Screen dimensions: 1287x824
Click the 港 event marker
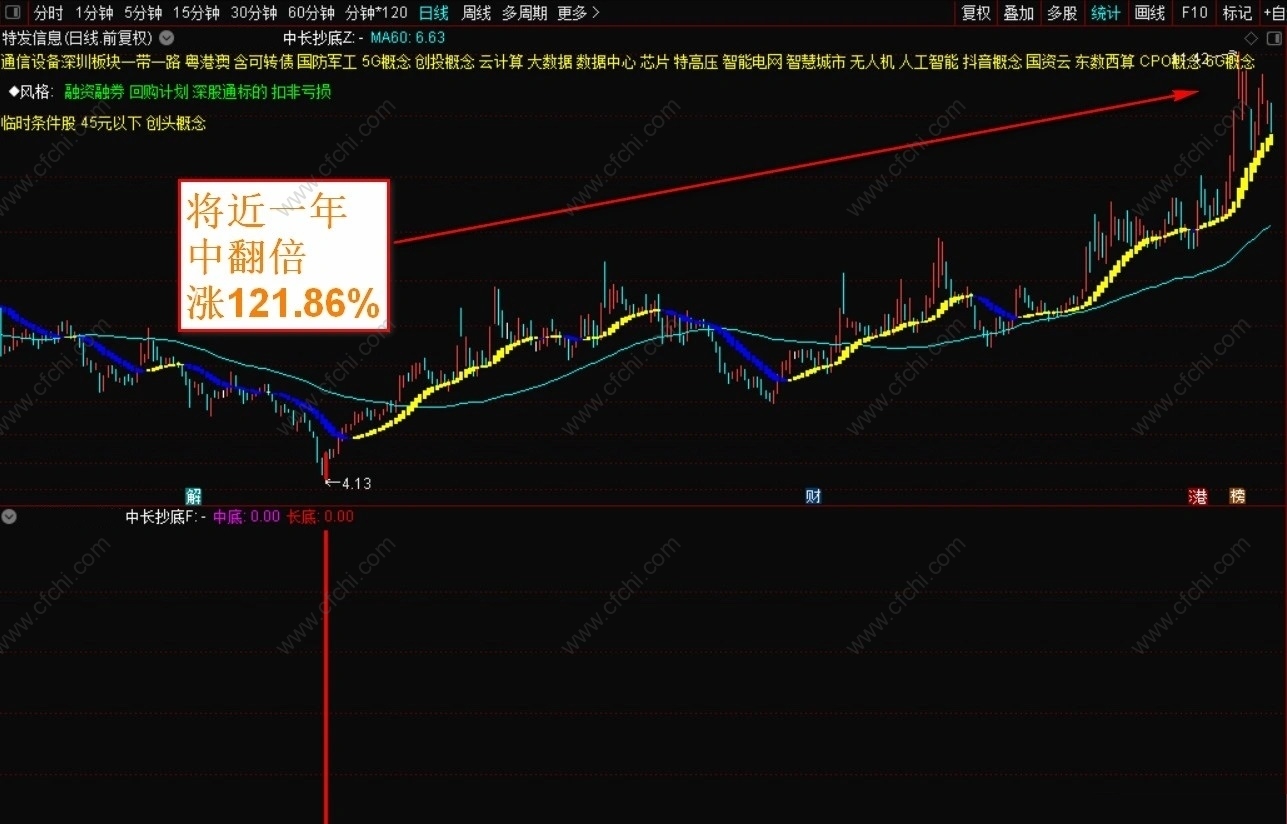[1197, 495]
